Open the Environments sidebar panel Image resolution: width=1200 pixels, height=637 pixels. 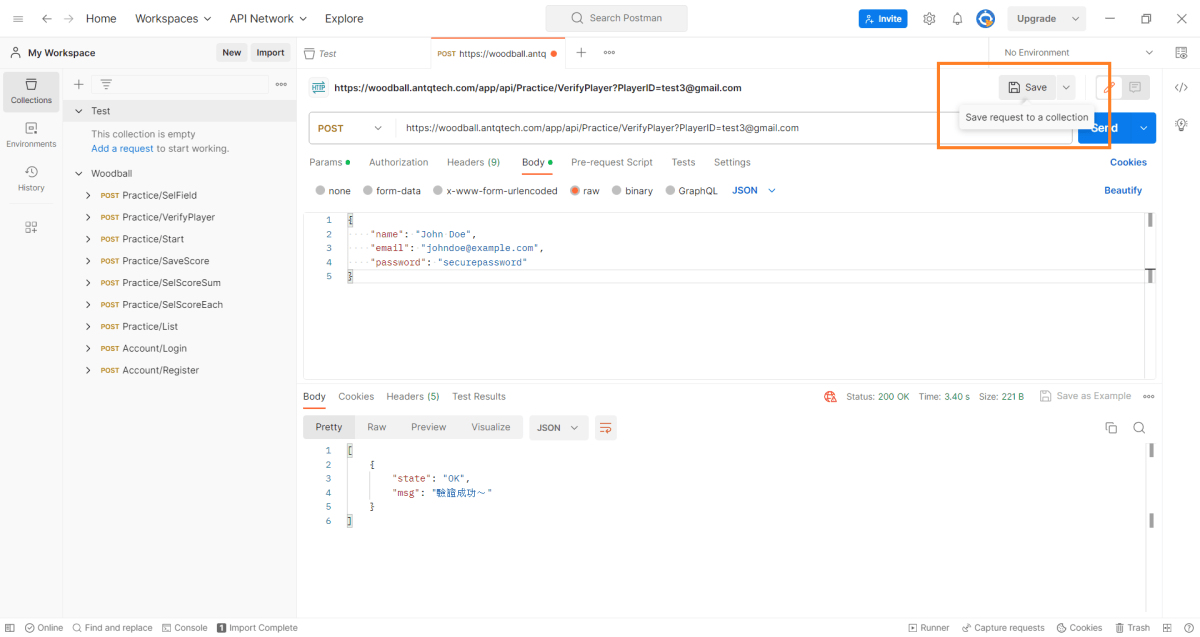coord(31,135)
